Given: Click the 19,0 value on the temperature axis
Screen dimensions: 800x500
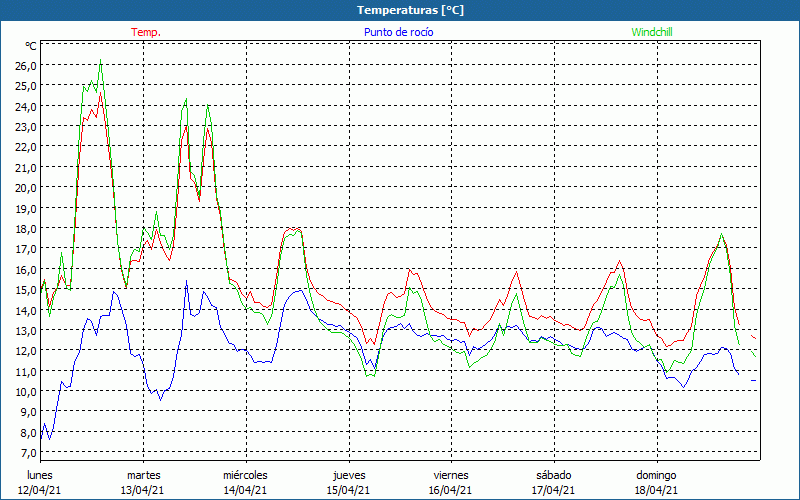Looking at the screenshot, I should coord(26,208).
